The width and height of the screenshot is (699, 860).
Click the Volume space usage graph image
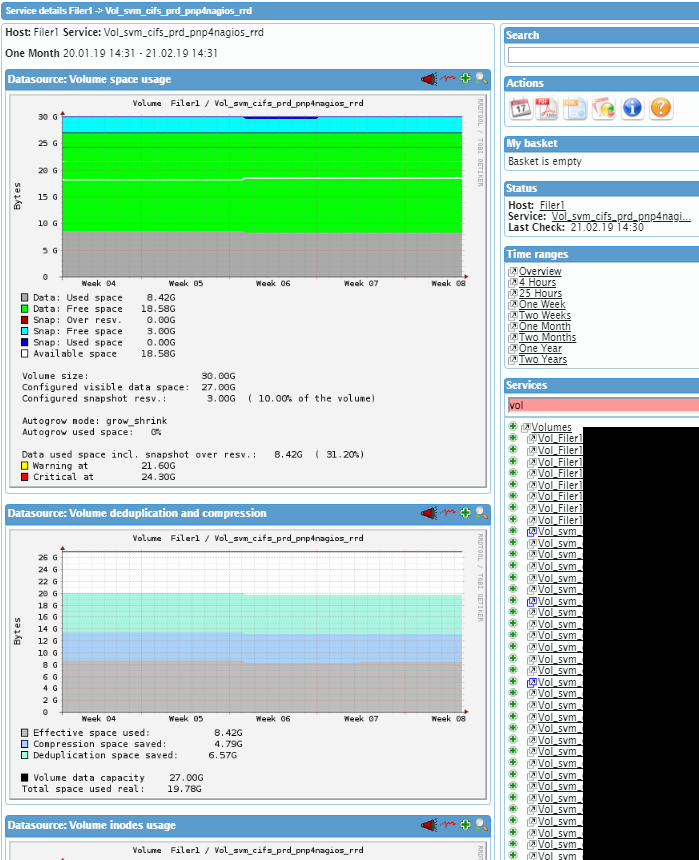click(247, 291)
